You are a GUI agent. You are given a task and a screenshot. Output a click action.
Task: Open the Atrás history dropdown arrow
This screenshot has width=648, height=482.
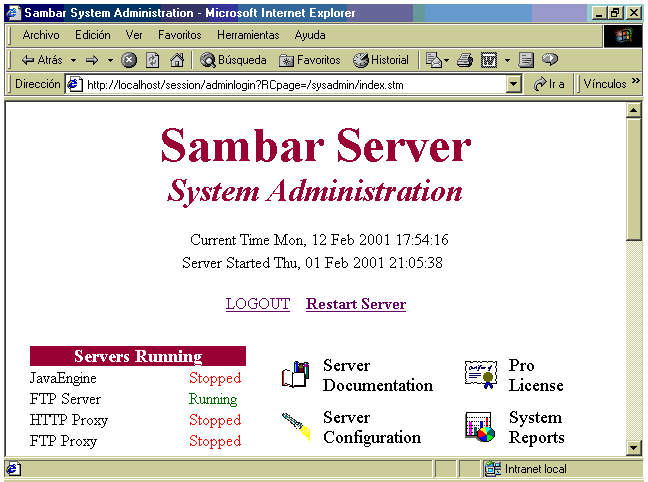click(x=73, y=60)
